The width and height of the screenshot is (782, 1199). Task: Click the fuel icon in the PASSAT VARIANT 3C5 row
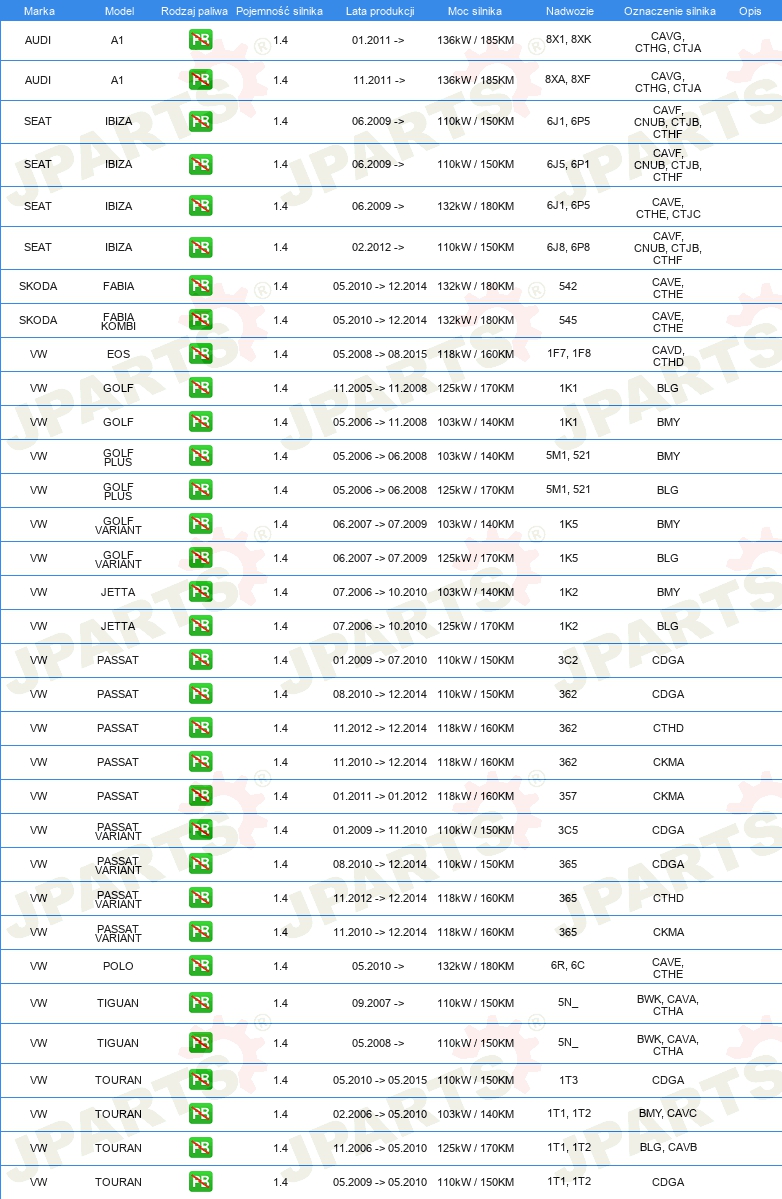[x=200, y=830]
